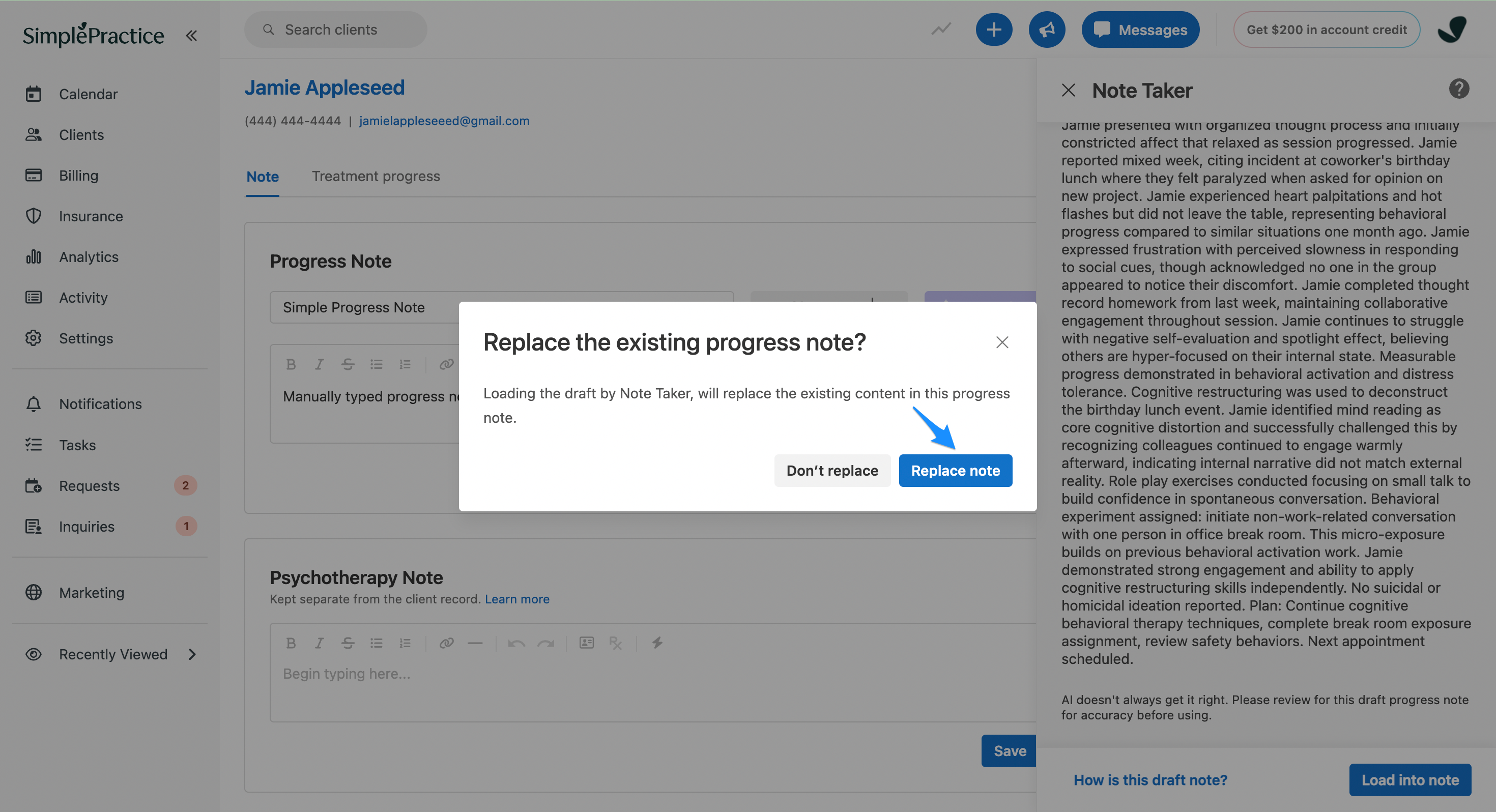The image size is (1496, 812).
Task: Click the lightning bolt snippet icon
Action: [657, 643]
